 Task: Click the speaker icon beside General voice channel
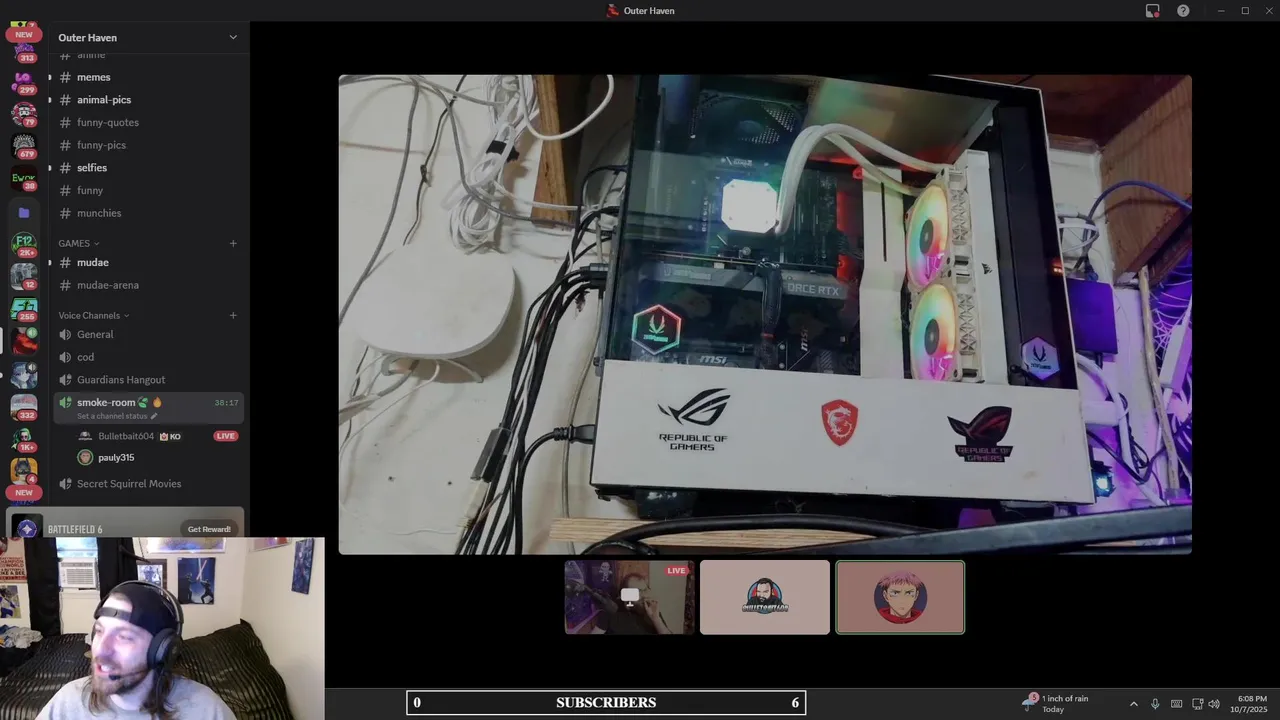tap(65, 334)
